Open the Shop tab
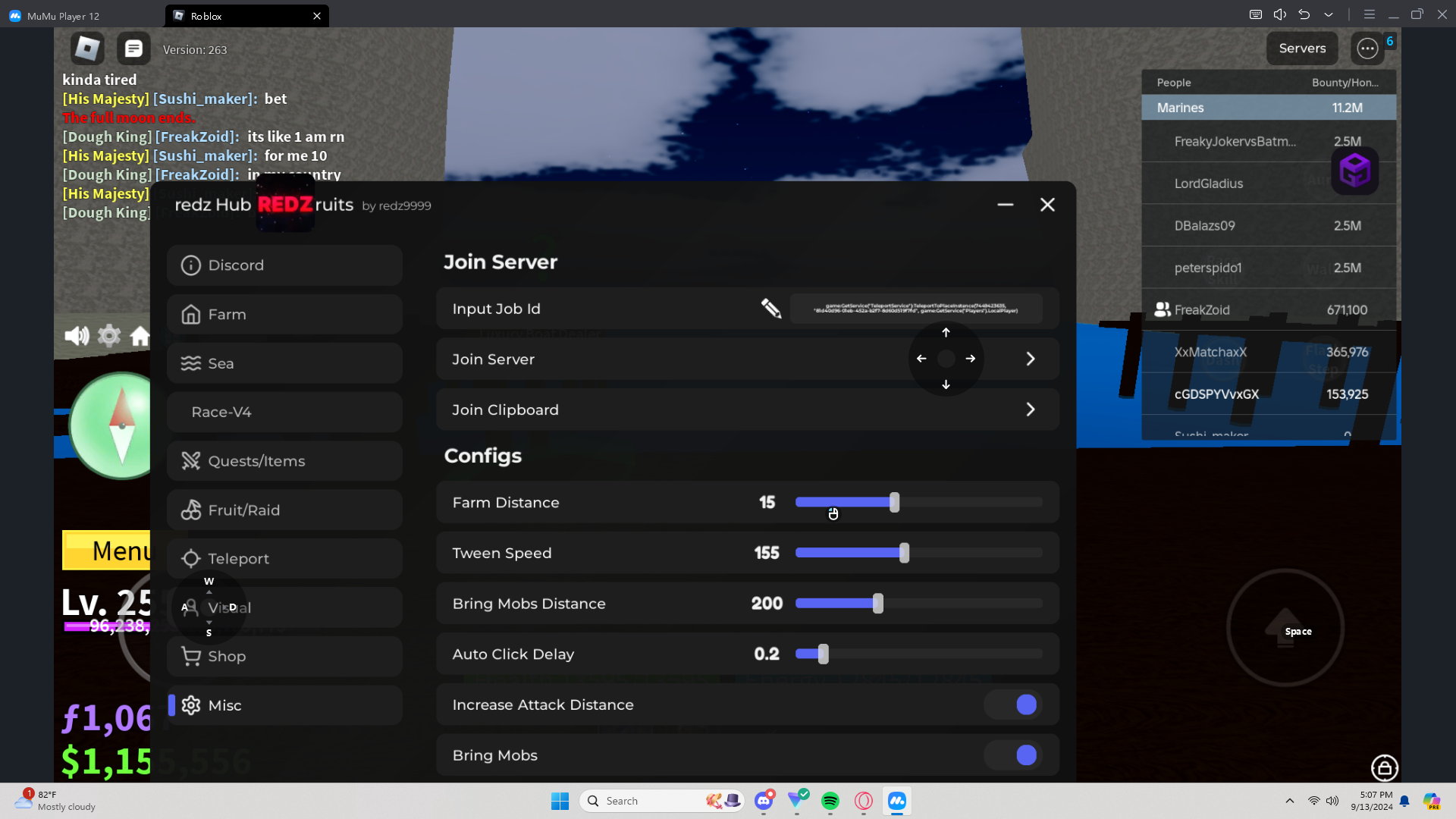The image size is (1456, 819). point(284,657)
